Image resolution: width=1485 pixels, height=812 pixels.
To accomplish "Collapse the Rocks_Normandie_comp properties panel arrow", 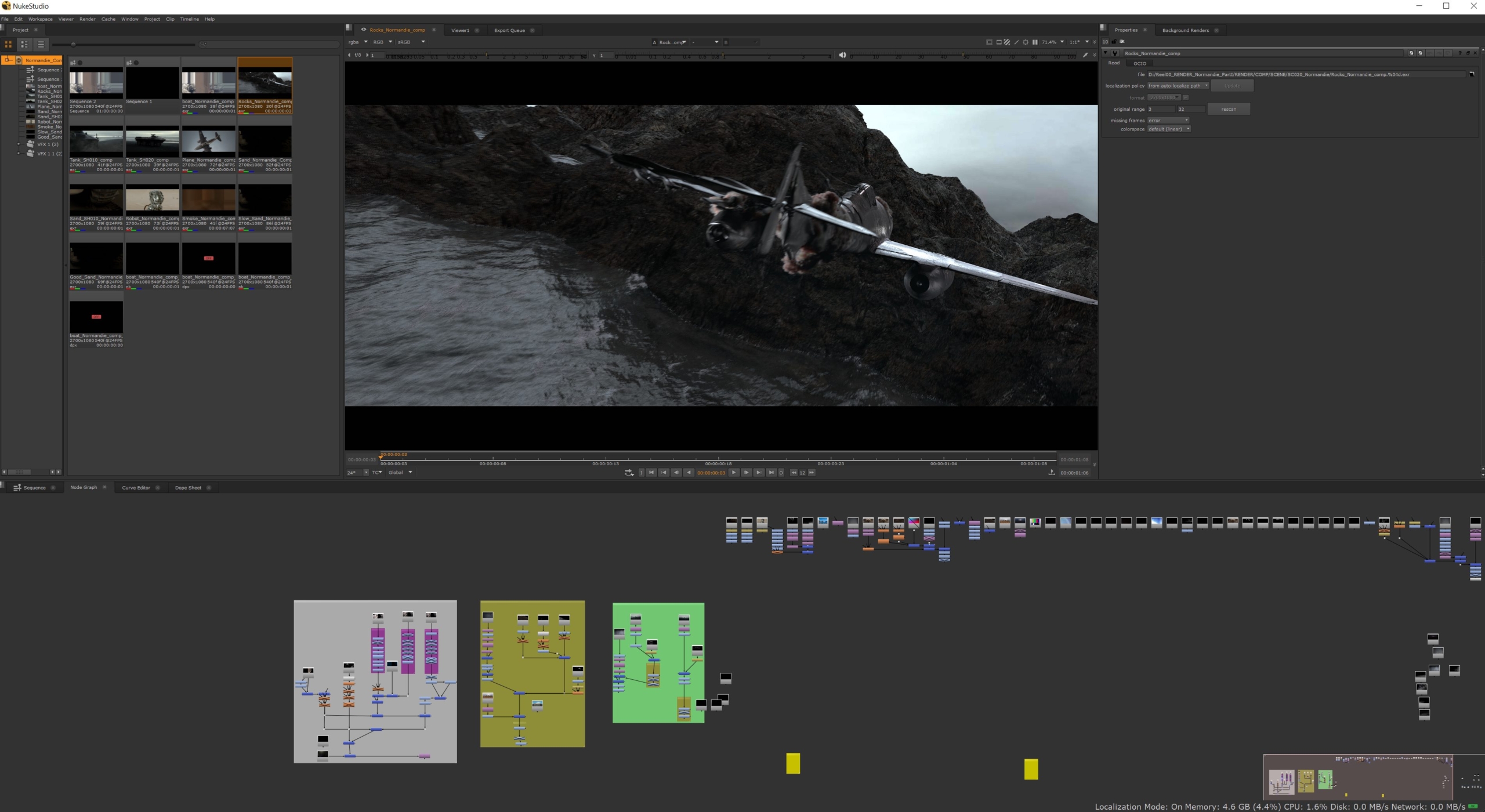I will [x=1105, y=53].
